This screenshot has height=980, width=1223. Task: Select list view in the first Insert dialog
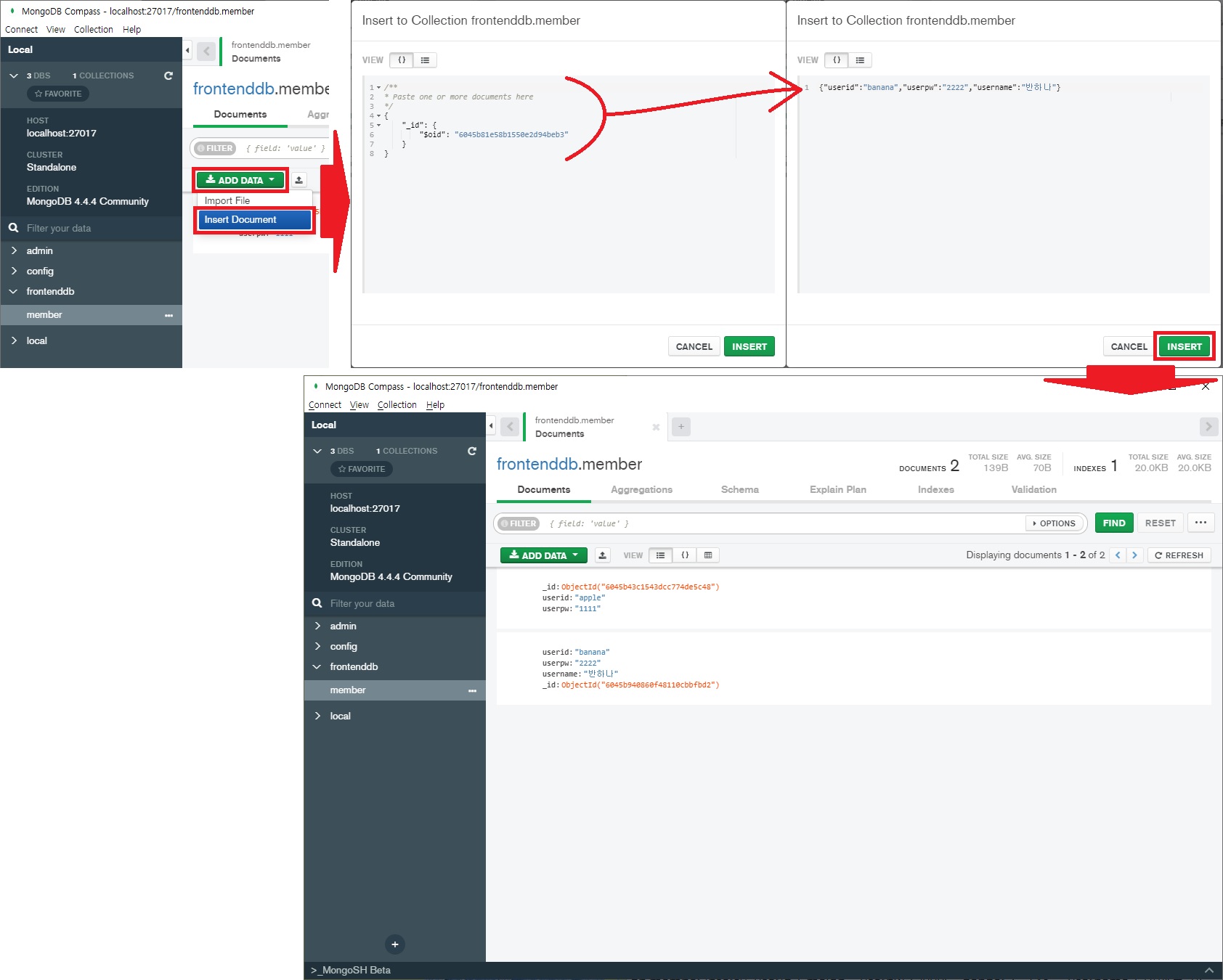pos(425,60)
